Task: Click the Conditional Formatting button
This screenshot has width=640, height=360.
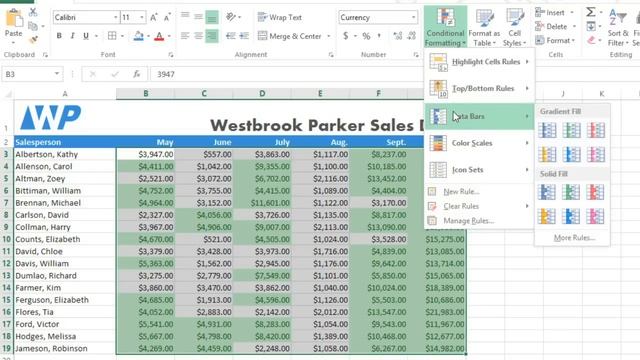Action: tap(445, 27)
